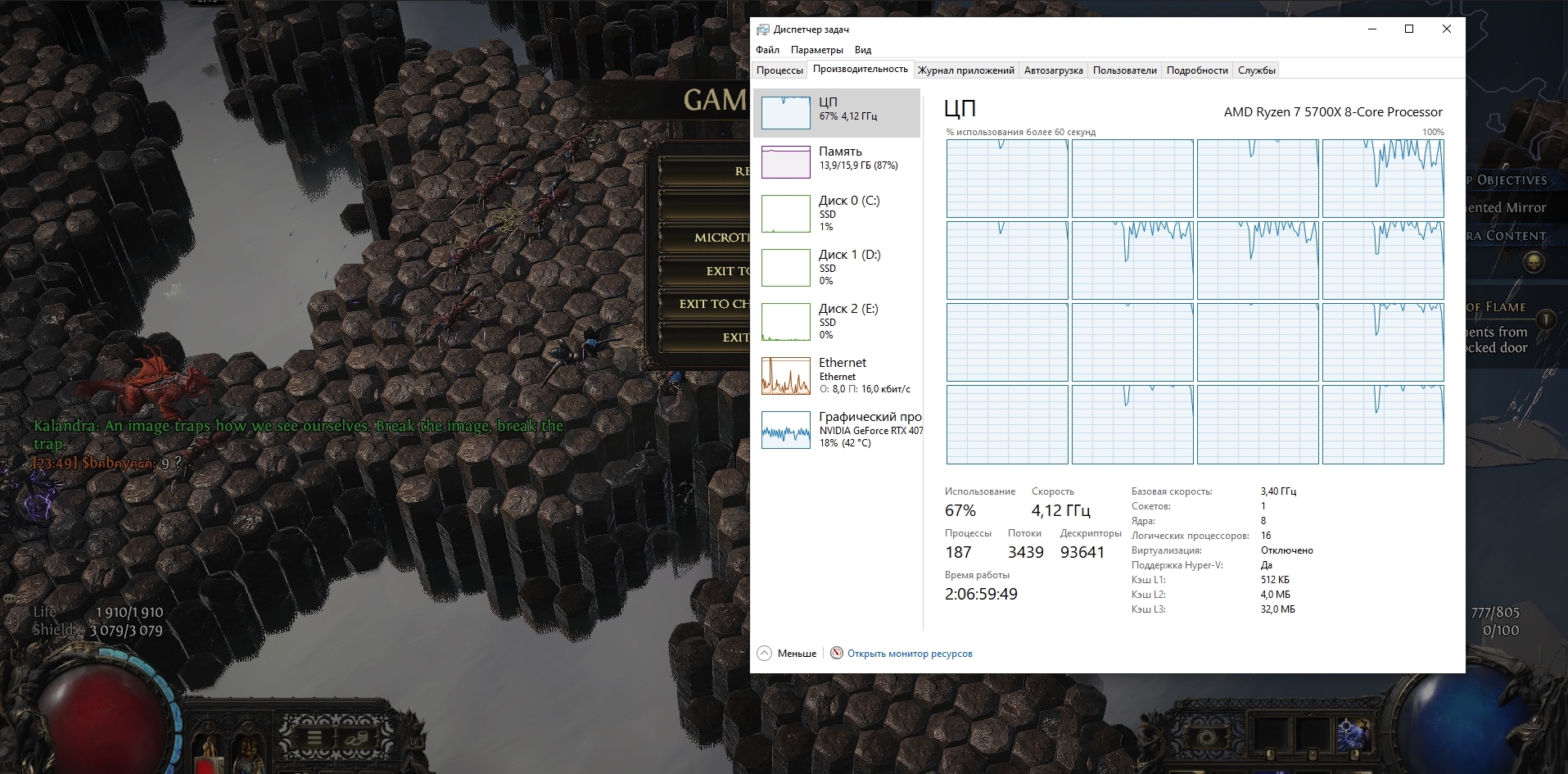This screenshot has width=1568, height=774.
Task: Click the % использования graph caption
Action: (x=1020, y=132)
